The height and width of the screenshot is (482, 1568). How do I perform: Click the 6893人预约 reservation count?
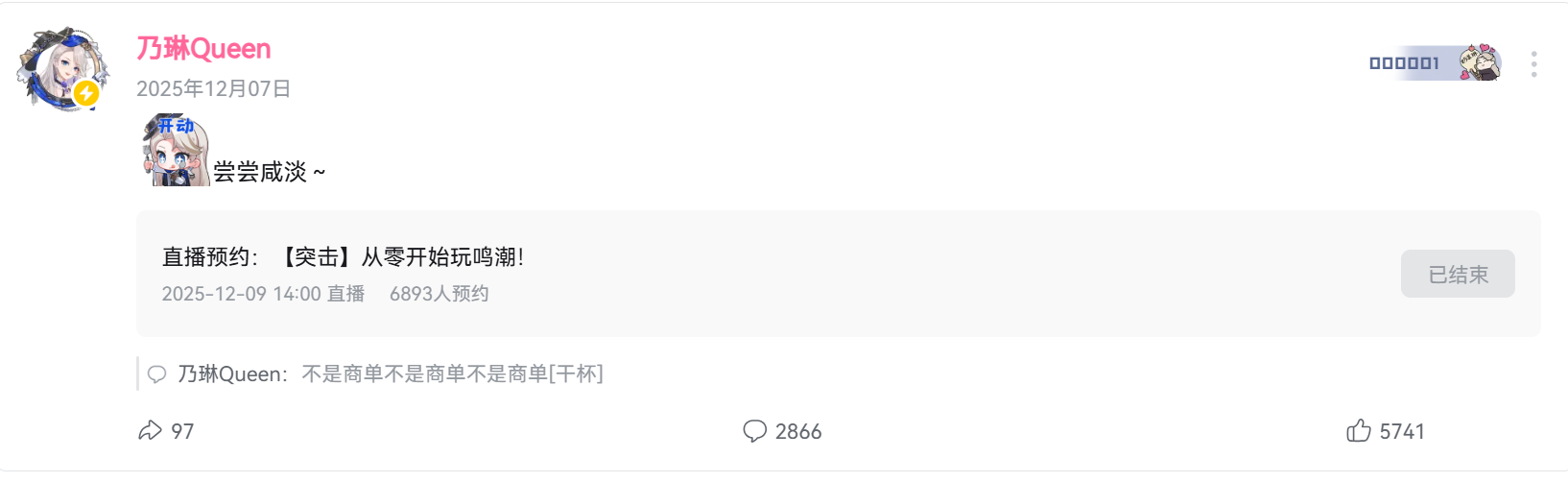click(x=439, y=294)
